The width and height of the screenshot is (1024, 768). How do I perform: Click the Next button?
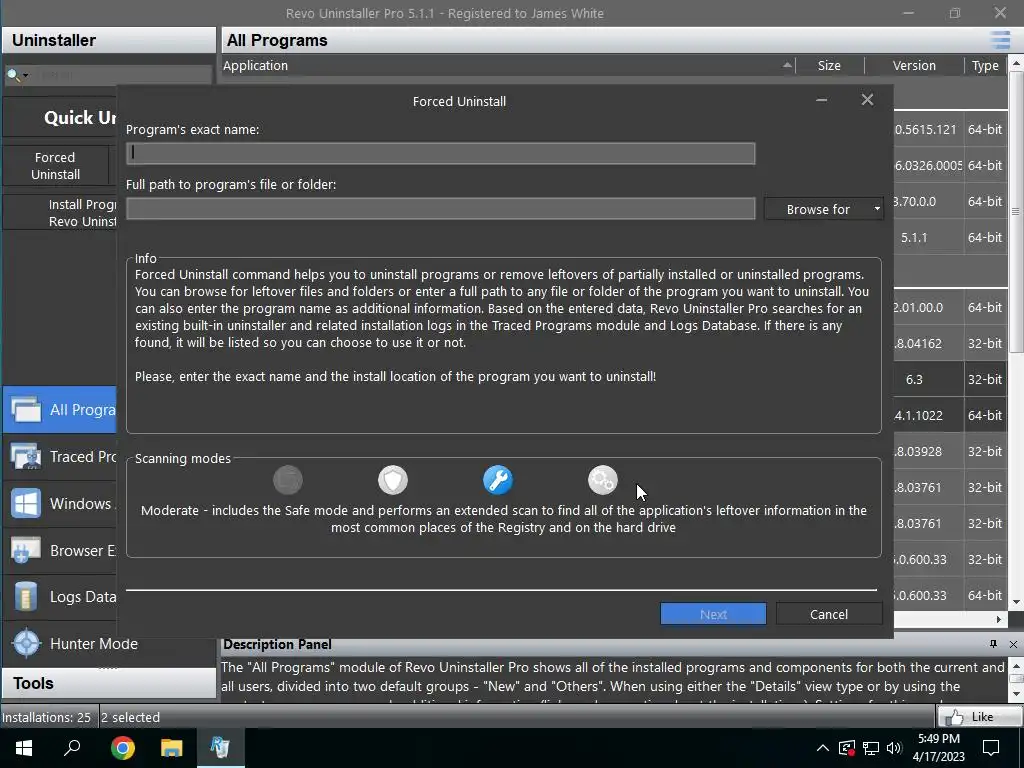tap(713, 614)
